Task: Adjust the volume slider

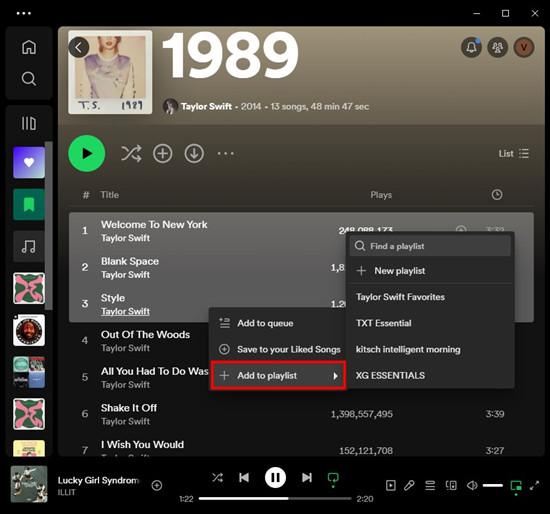Action: coord(493,486)
